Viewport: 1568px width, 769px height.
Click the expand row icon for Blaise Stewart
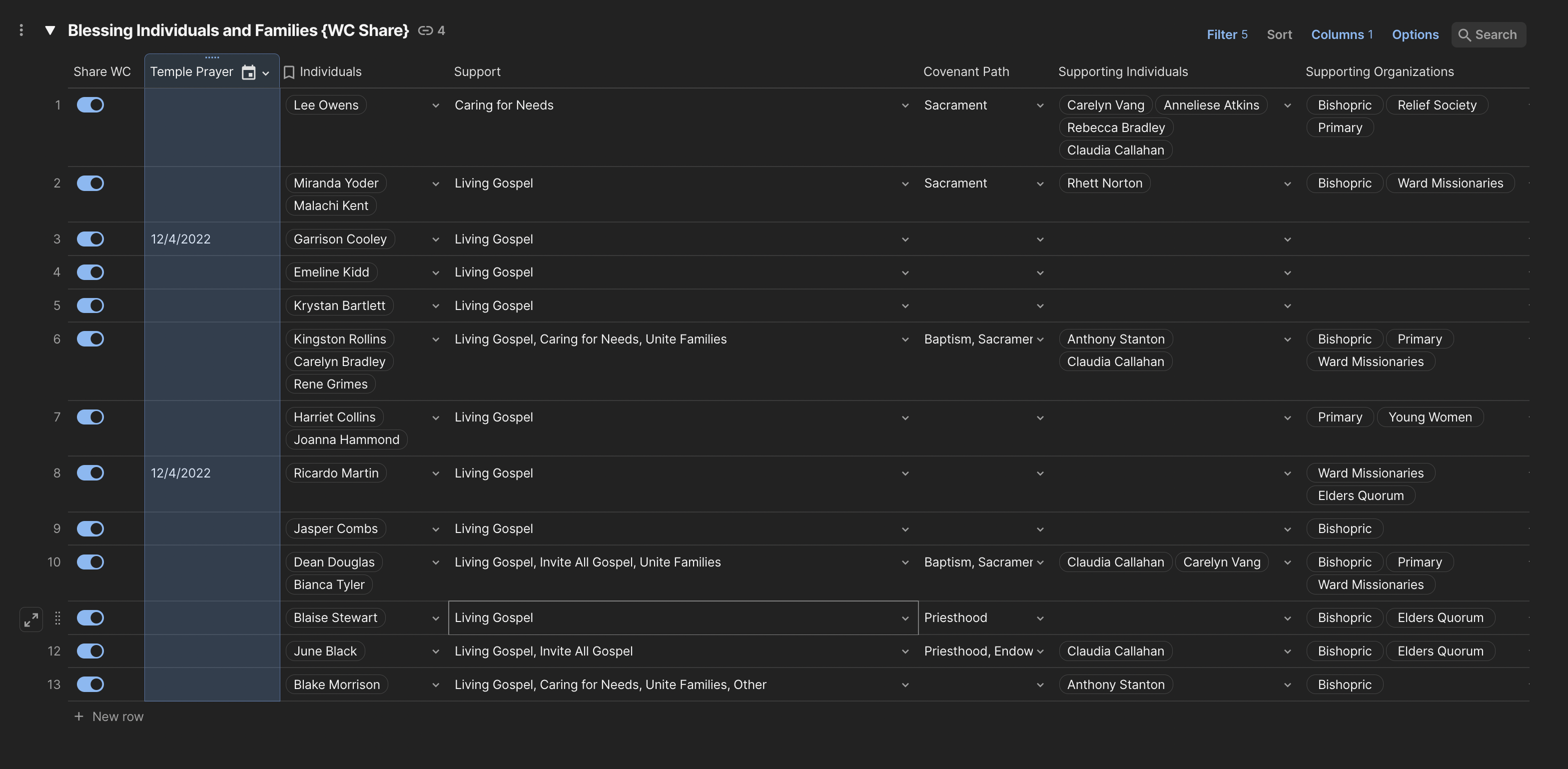tap(31, 619)
